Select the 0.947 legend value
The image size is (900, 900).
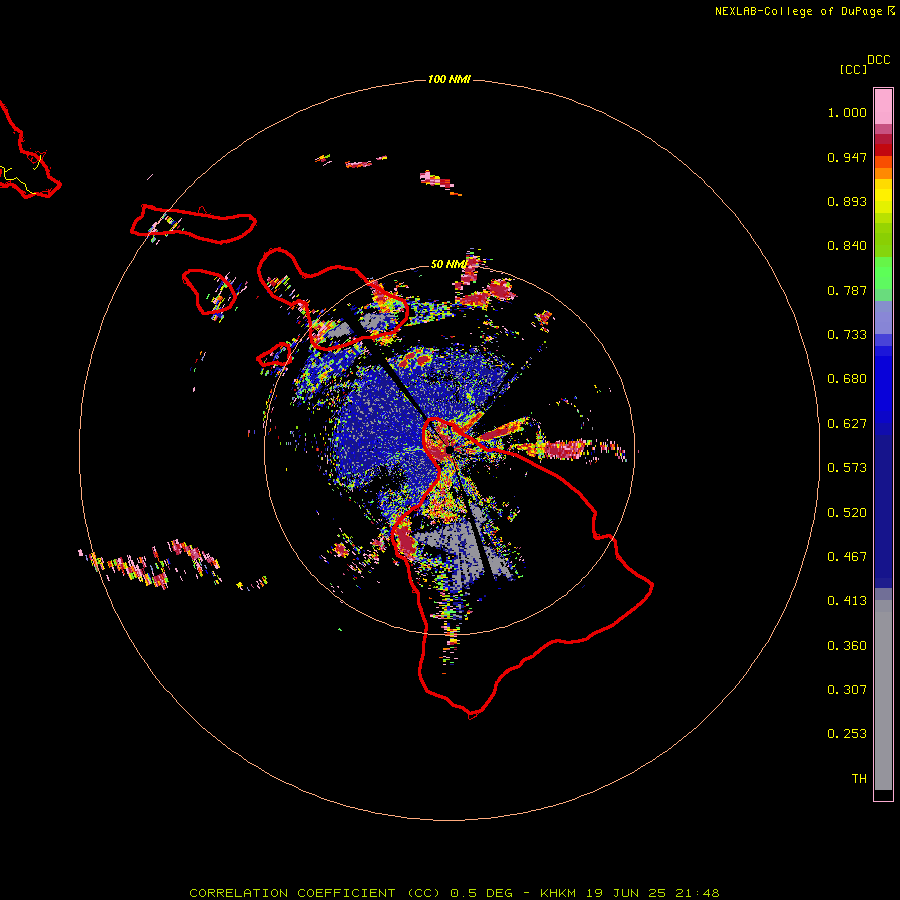coord(847,157)
